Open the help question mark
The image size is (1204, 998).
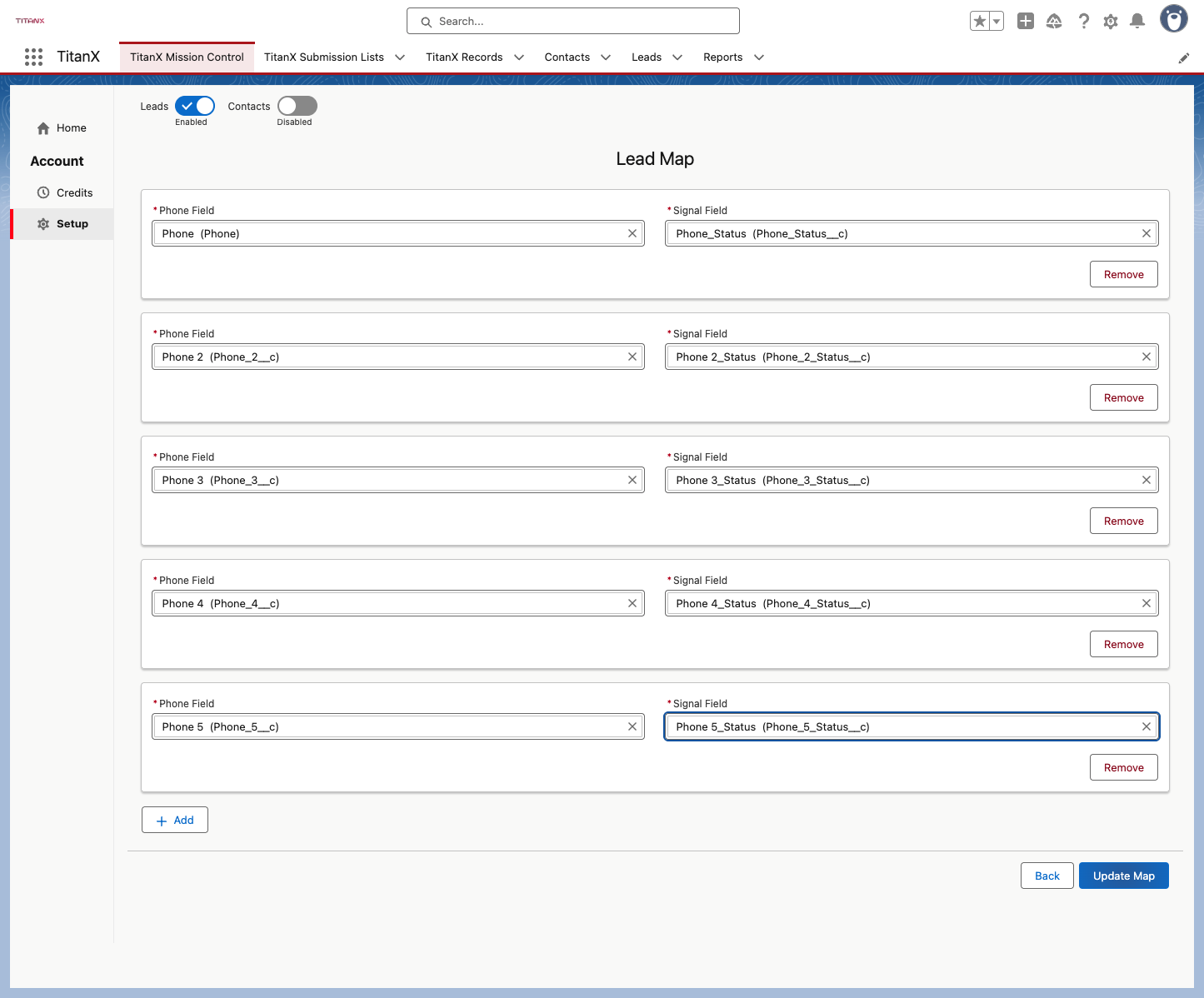[1083, 22]
